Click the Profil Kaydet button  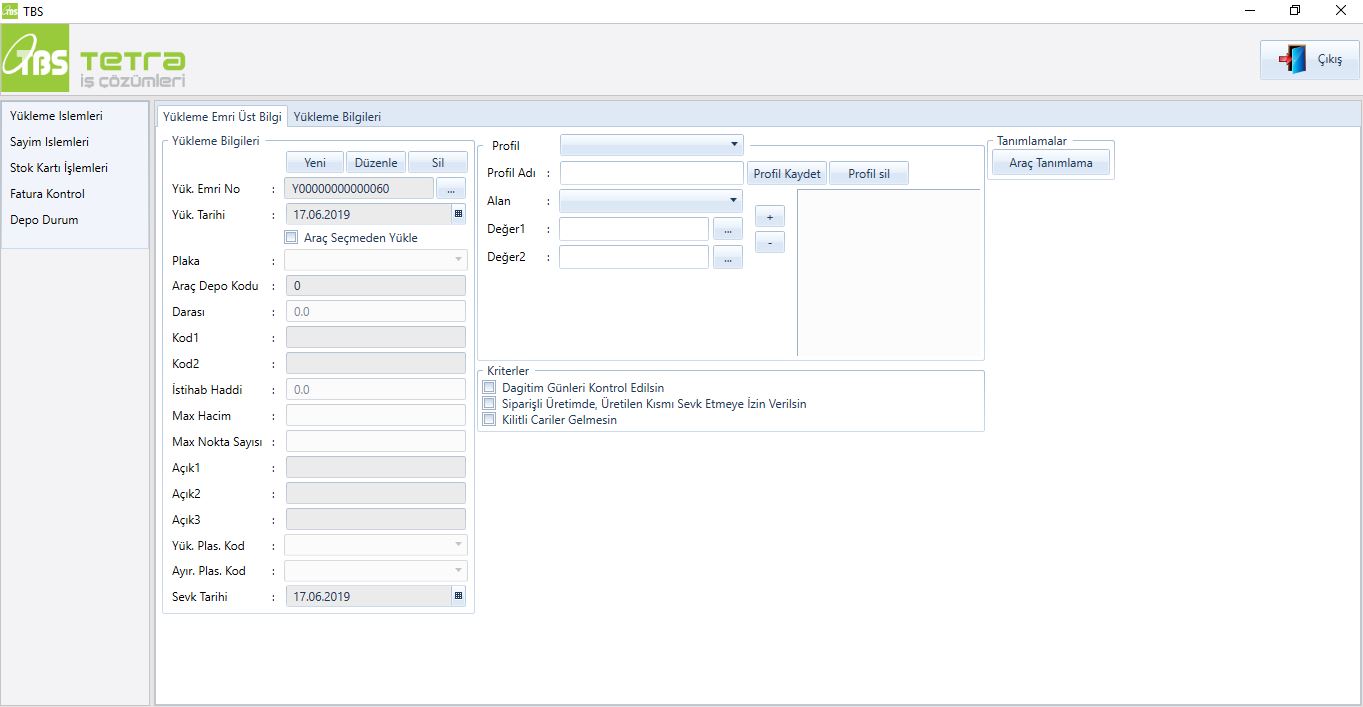(x=786, y=174)
